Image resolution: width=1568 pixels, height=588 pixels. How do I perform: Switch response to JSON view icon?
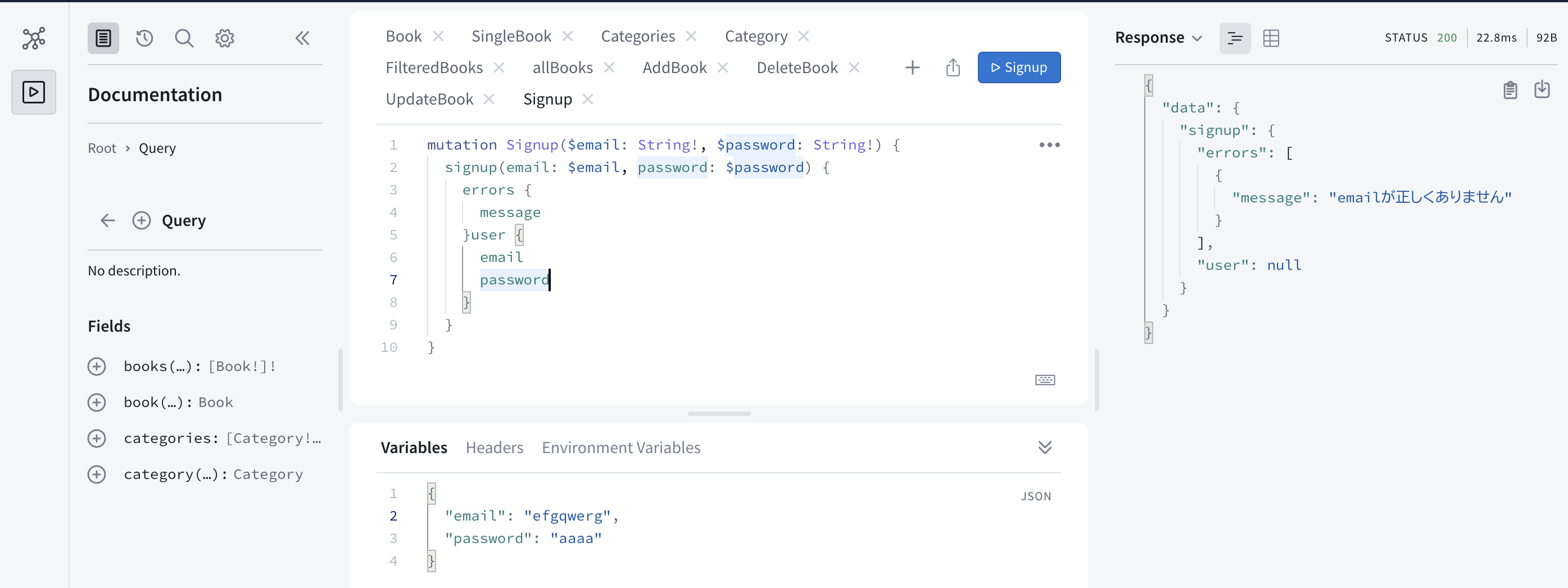click(x=1235, y=38)
